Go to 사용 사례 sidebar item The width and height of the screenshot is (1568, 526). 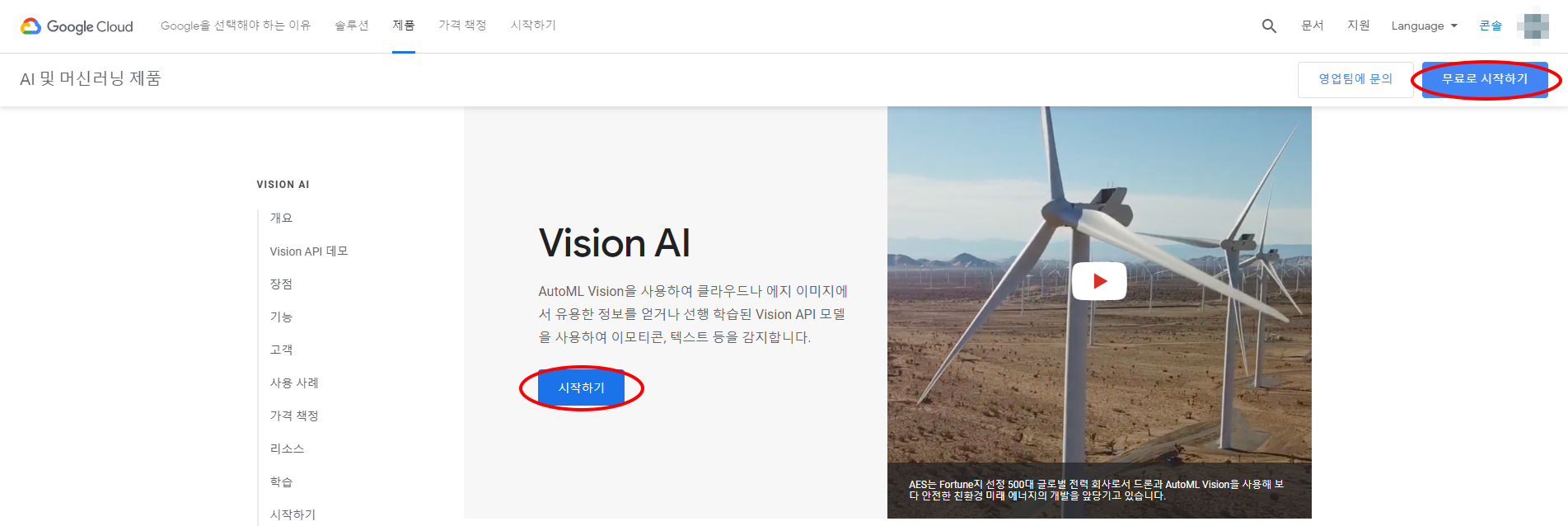(294, 383)
